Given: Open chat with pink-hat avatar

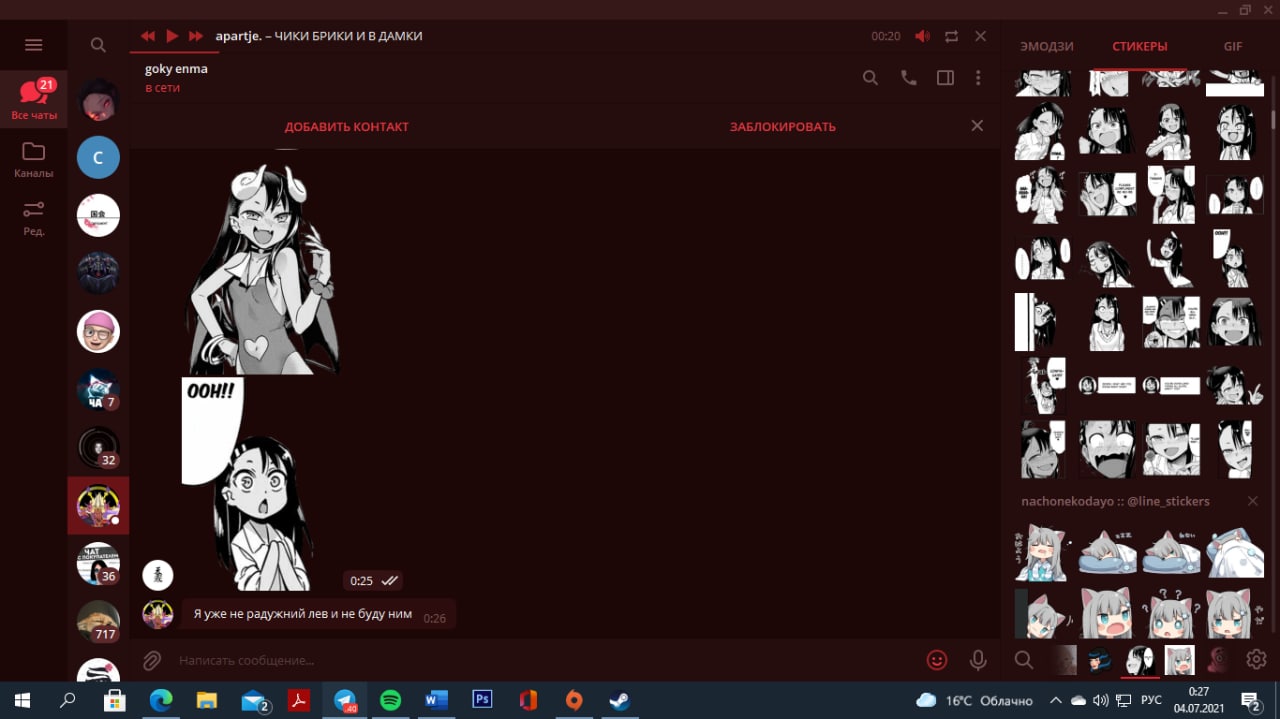Looking at the screenshot, I should click(x=98, y=332).
